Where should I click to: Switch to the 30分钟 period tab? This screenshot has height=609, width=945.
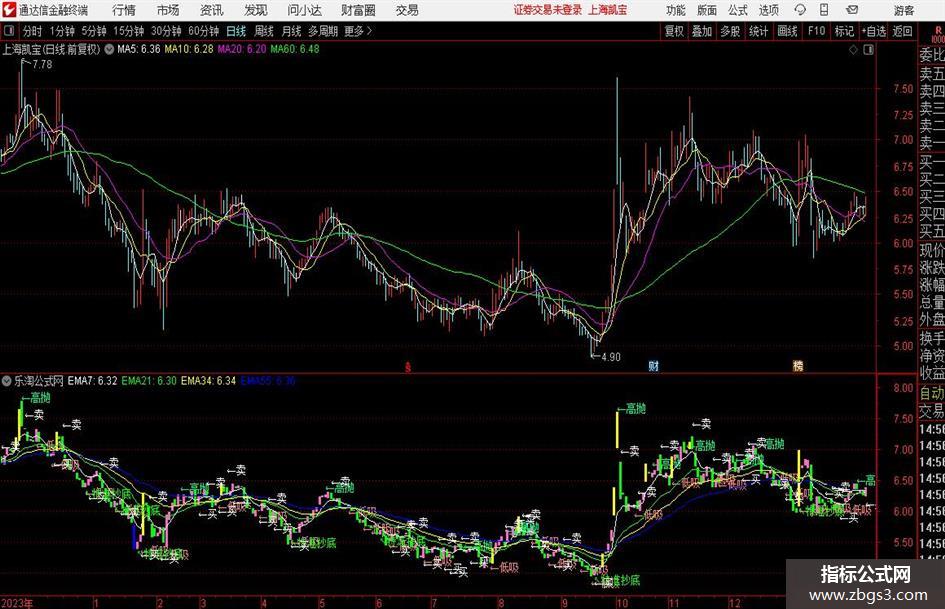(166, 31)
